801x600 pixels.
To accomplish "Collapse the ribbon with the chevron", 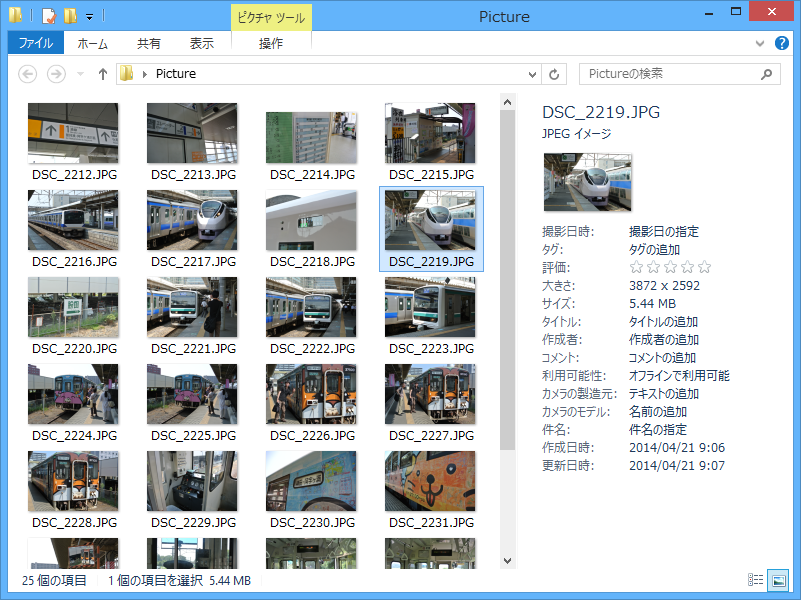I will click(x=760, y=42).
